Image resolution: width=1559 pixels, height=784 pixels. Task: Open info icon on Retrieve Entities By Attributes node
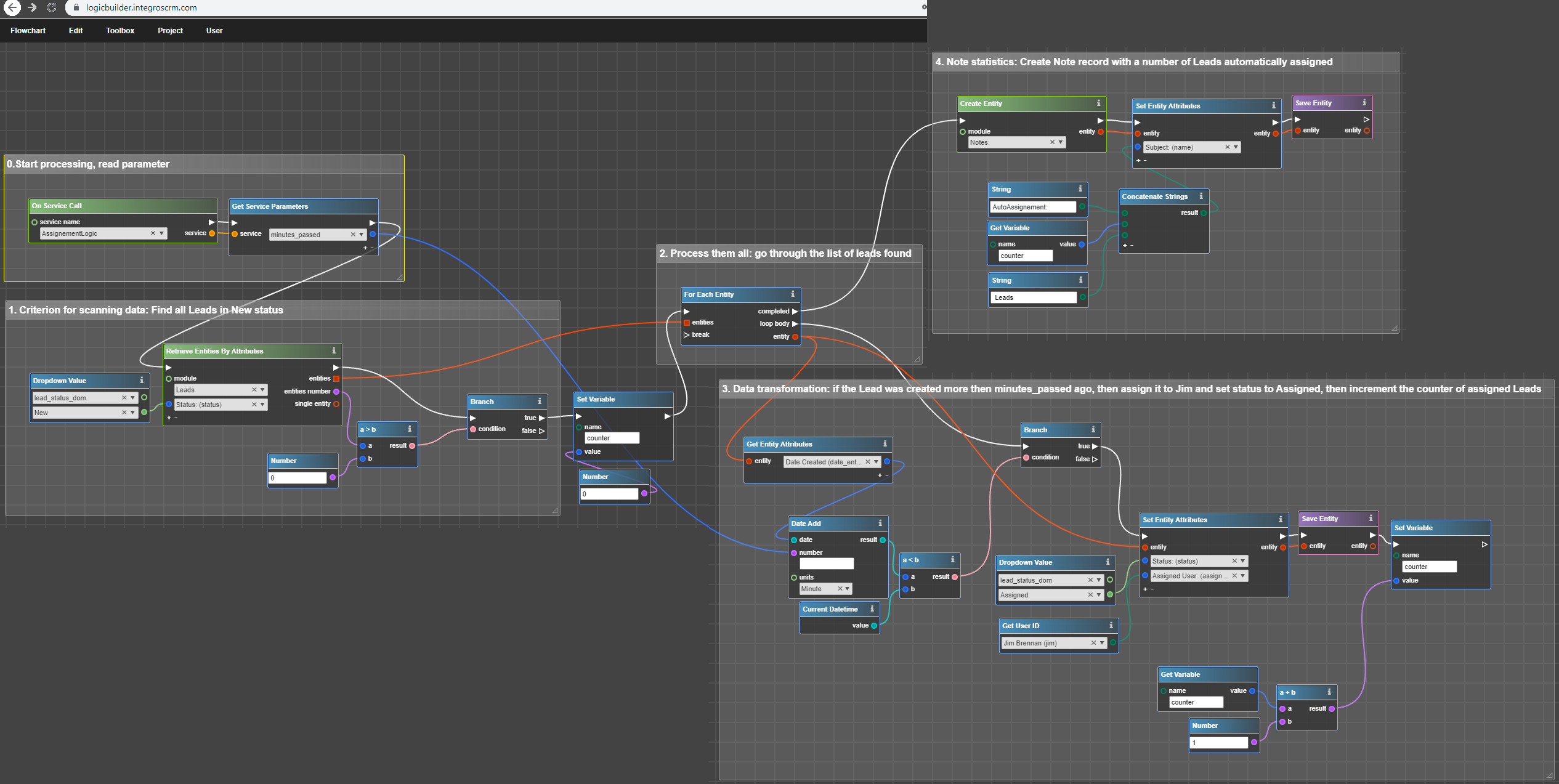click(334, 351)
